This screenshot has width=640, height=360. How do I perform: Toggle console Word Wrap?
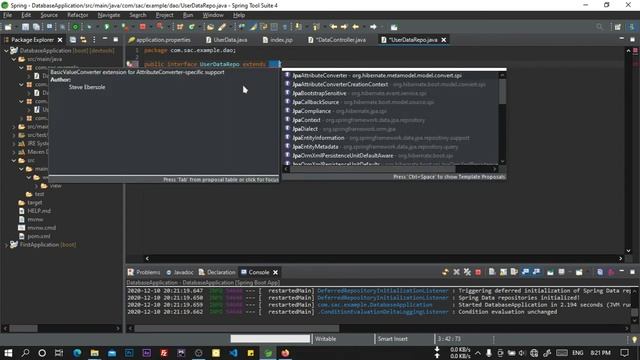514,272
